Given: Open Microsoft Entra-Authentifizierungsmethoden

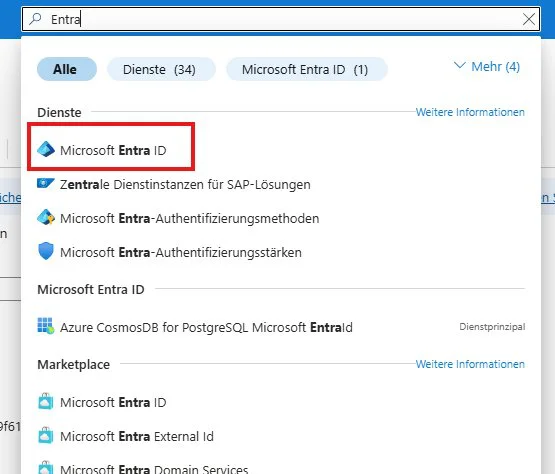Looking at the screenshot, I should (190, 218).
